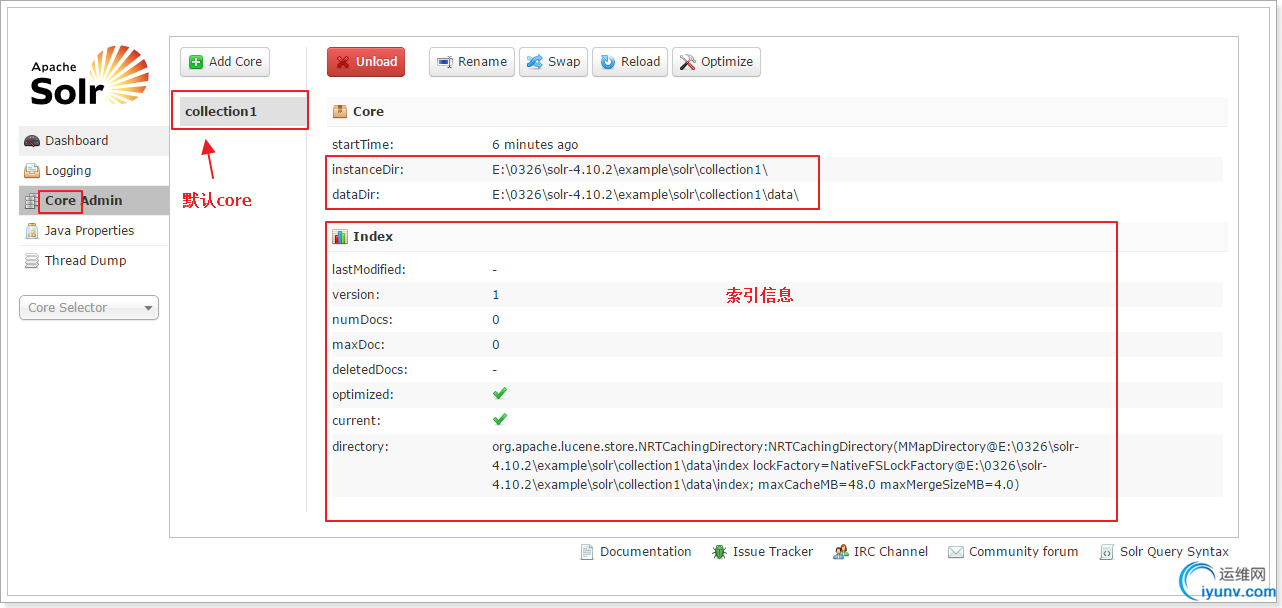Click the instanceDir label
This screenshot has width=1282, height=608.
pyautogui.click(x=368, y=170)
